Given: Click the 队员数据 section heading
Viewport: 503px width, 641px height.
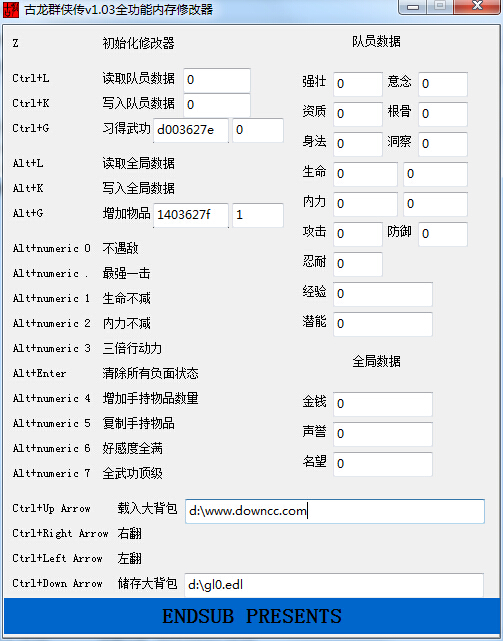Looking at the screenshot, I should click(376, 41).
